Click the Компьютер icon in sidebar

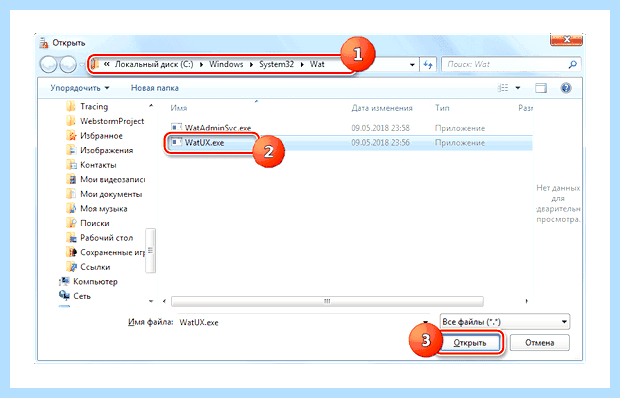pyautogui.click(x=64, y=281)
